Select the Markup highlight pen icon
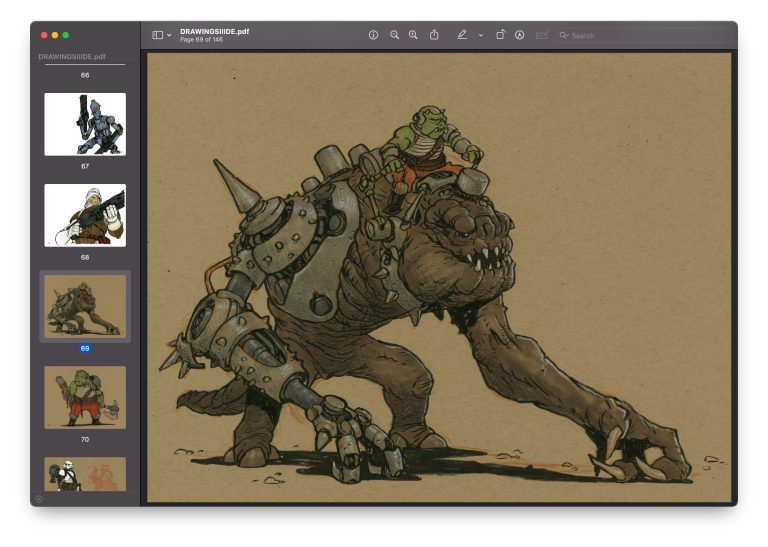Image resolution: width=768 pixels, height=547 pixels. [462, 35]
